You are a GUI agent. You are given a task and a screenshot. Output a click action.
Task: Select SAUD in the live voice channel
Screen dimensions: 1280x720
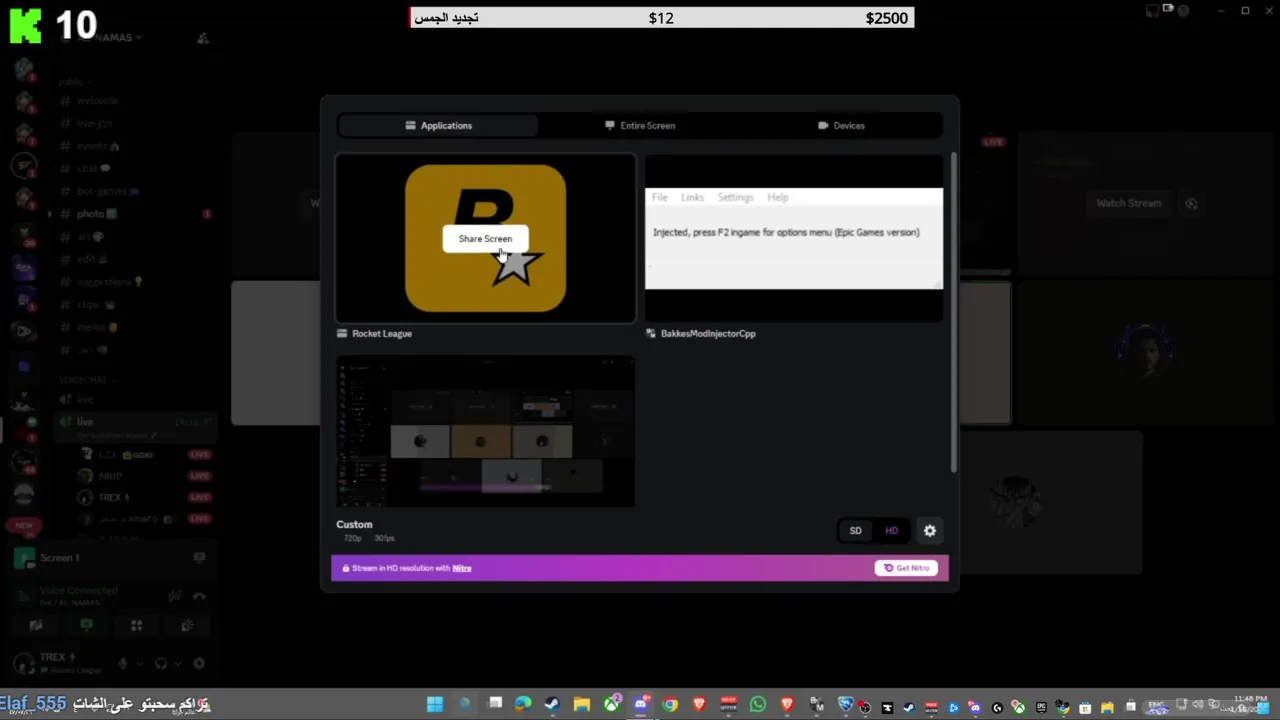pos(145,476)
